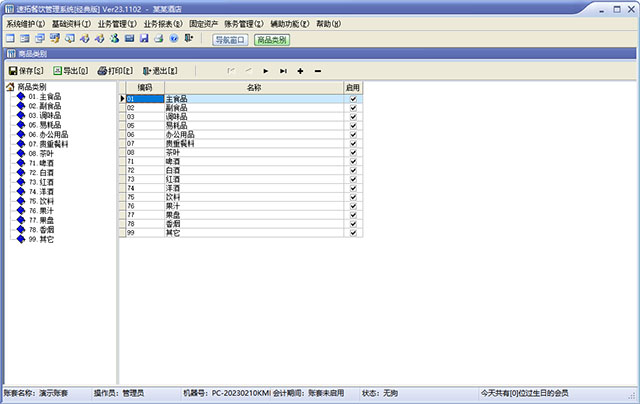640x404 pixels.
Task: Collapse the 商品类别 tree root node
Action: (x=11, y=88)
